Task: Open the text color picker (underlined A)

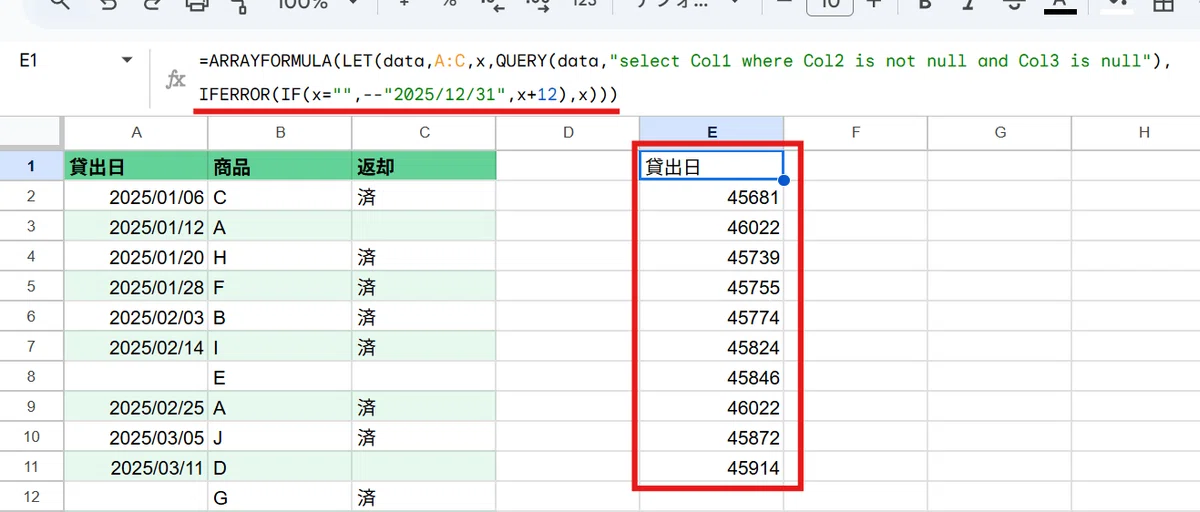Action: point(1060,5)
